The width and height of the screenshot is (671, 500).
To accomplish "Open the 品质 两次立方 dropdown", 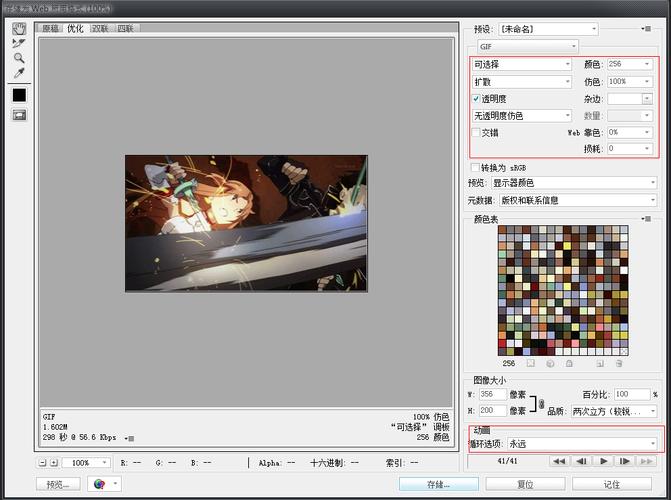I will click(614, 411).
